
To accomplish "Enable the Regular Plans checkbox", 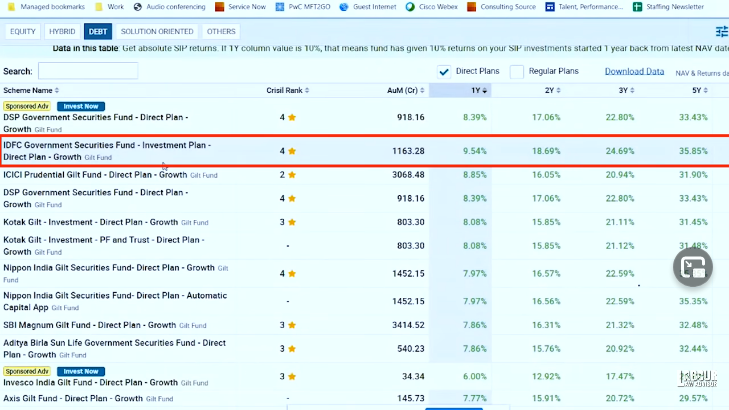I will 517,72.
